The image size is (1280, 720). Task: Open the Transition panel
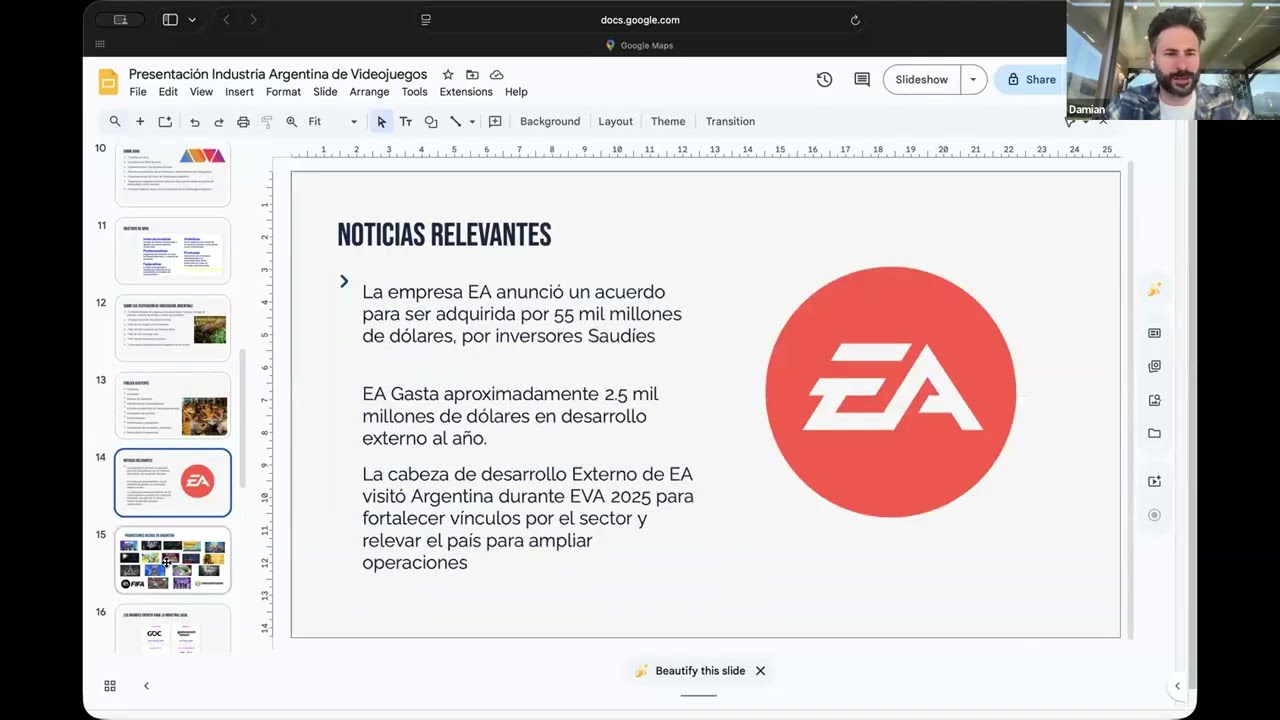pos(730,122)
